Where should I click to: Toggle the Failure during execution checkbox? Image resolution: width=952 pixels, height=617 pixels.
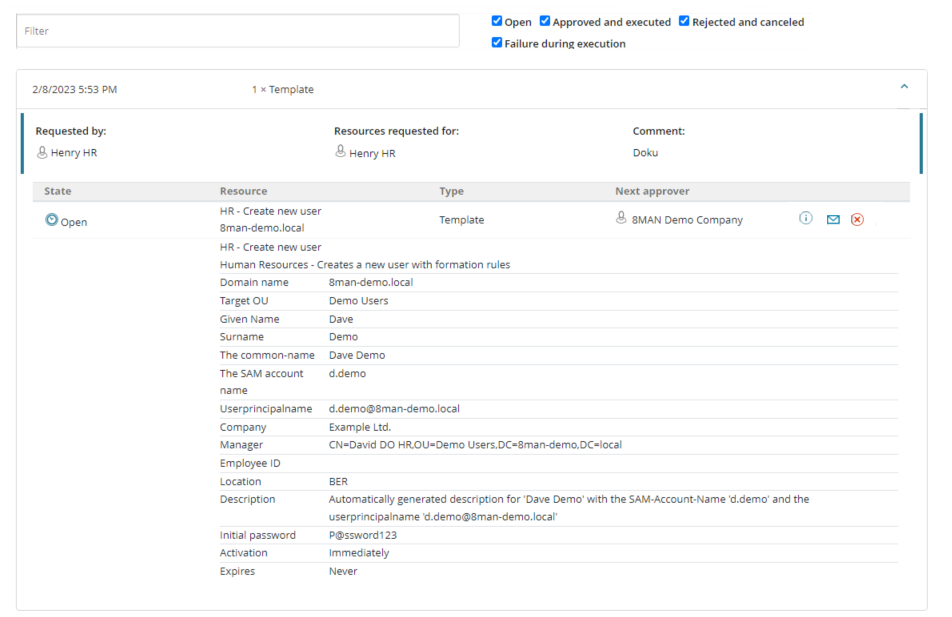(x=497, y=43)
